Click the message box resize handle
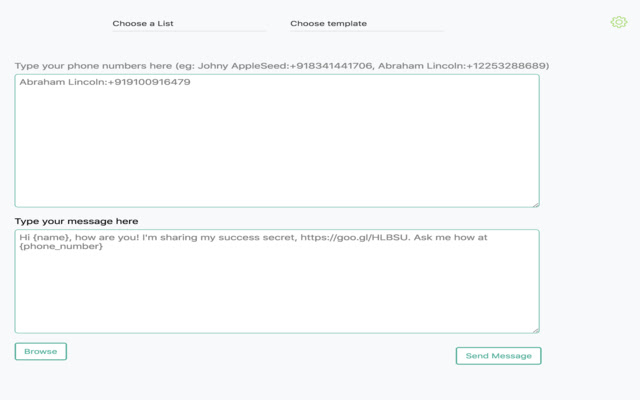Image resolution: width=640 pixels, height=400 pixels. [x=535, y=329]
